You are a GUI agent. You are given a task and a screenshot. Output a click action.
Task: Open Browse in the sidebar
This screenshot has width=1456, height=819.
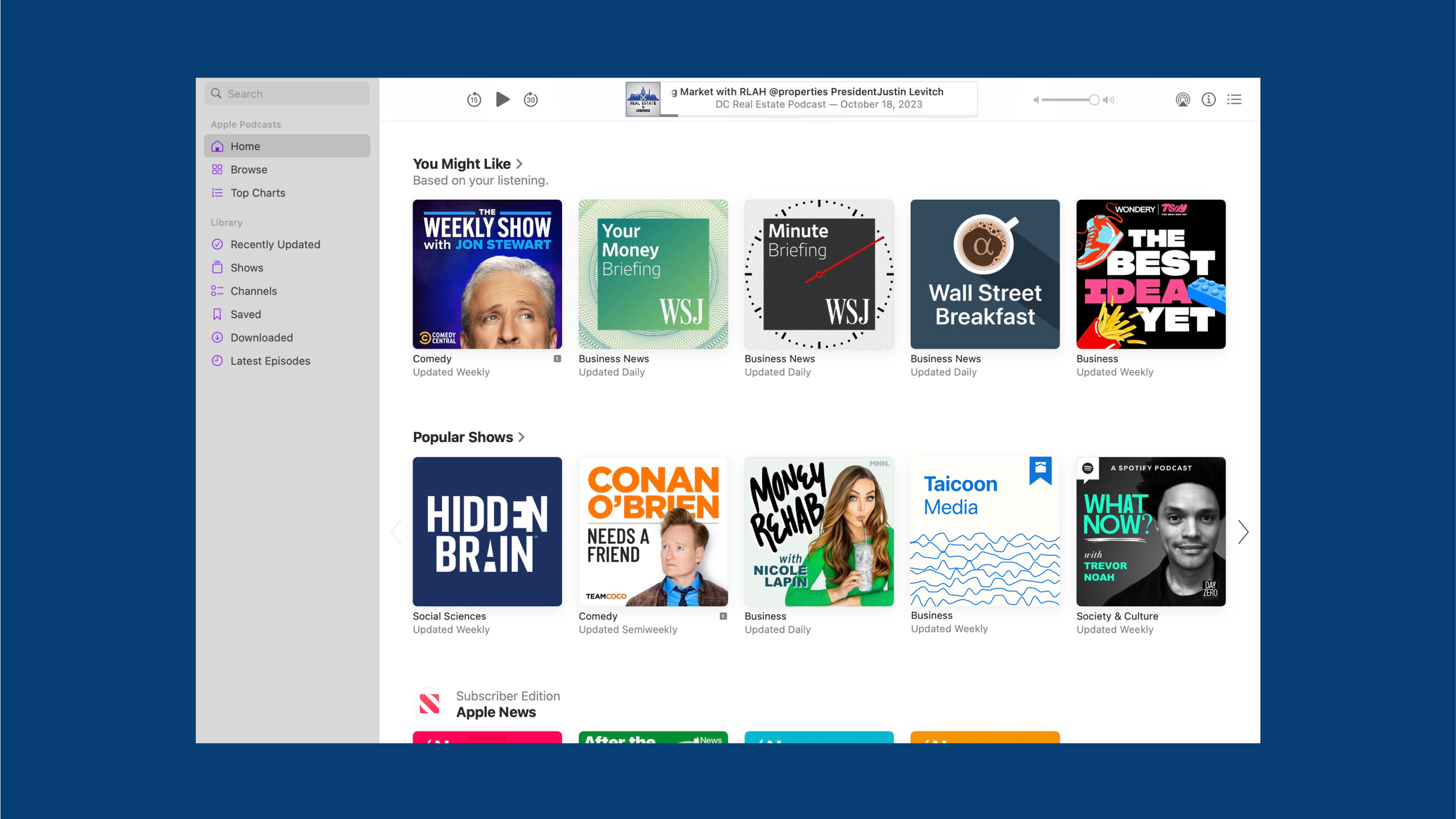[249, 170]
